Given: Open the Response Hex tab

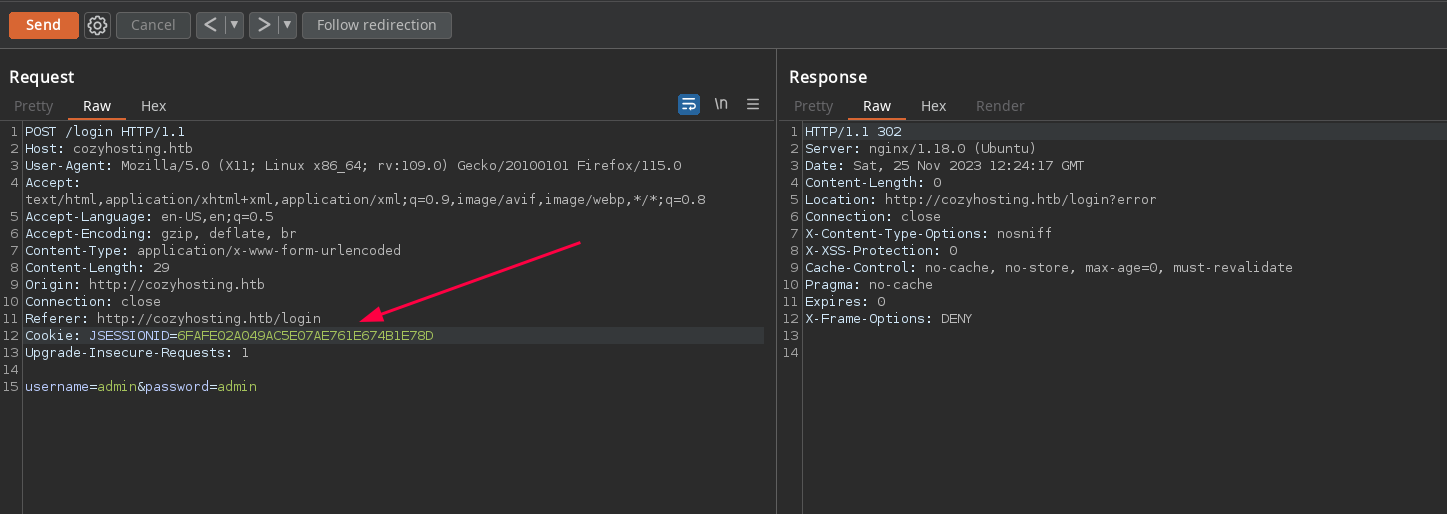Looking at the screenshot, I should [933, 106].
